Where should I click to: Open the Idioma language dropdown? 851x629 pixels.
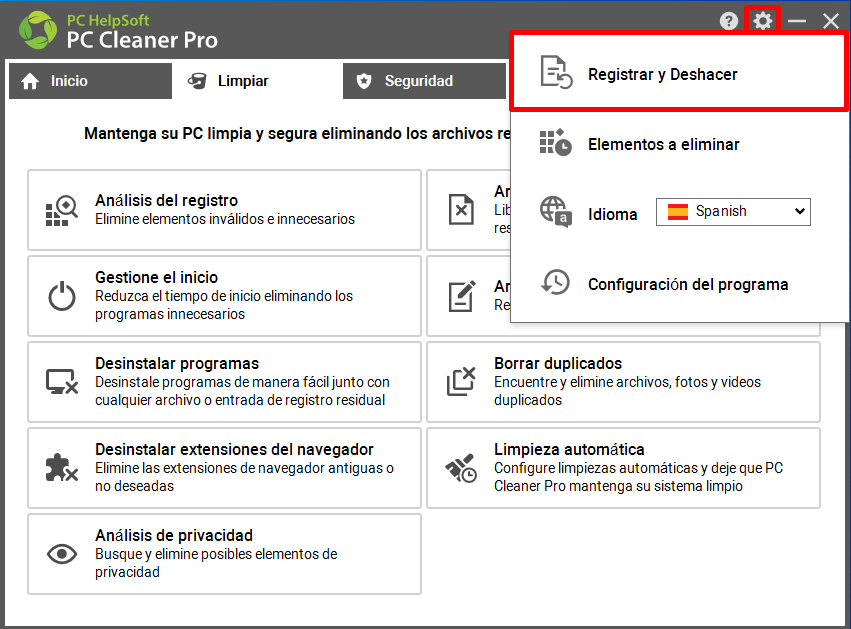733,212
